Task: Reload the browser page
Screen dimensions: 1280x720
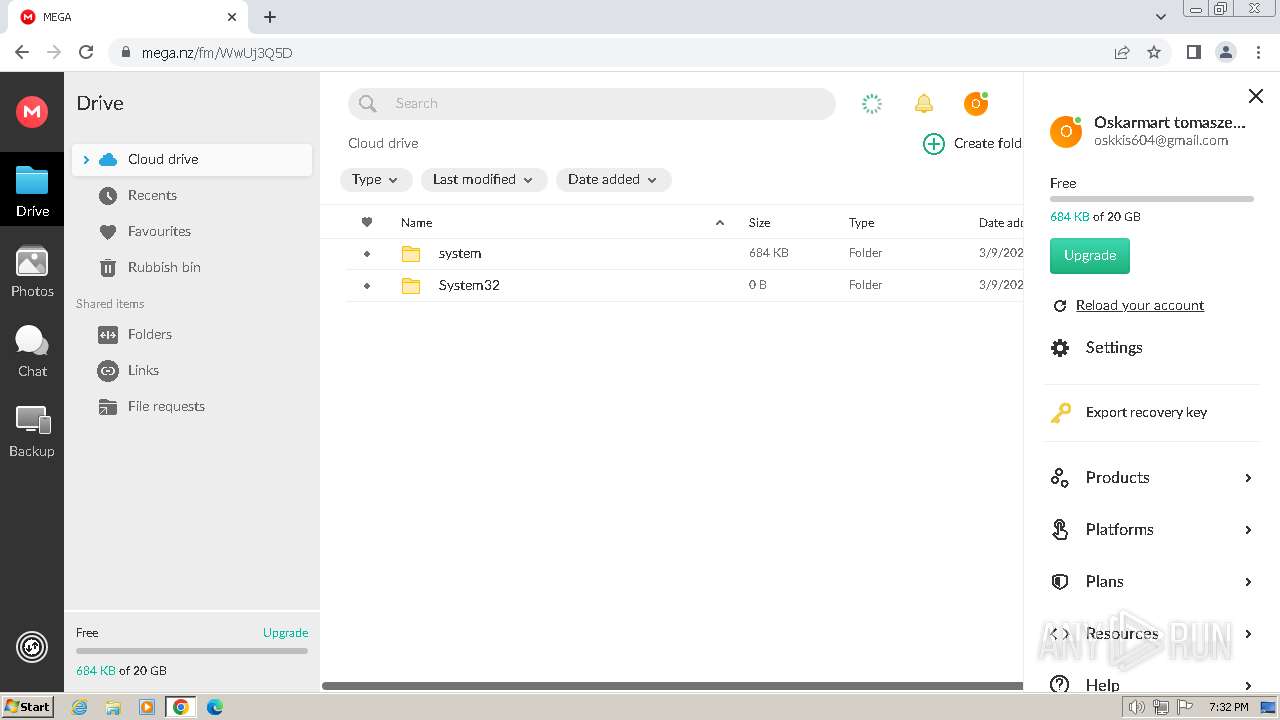Action: pyautogui.click(x=86, y=52)
